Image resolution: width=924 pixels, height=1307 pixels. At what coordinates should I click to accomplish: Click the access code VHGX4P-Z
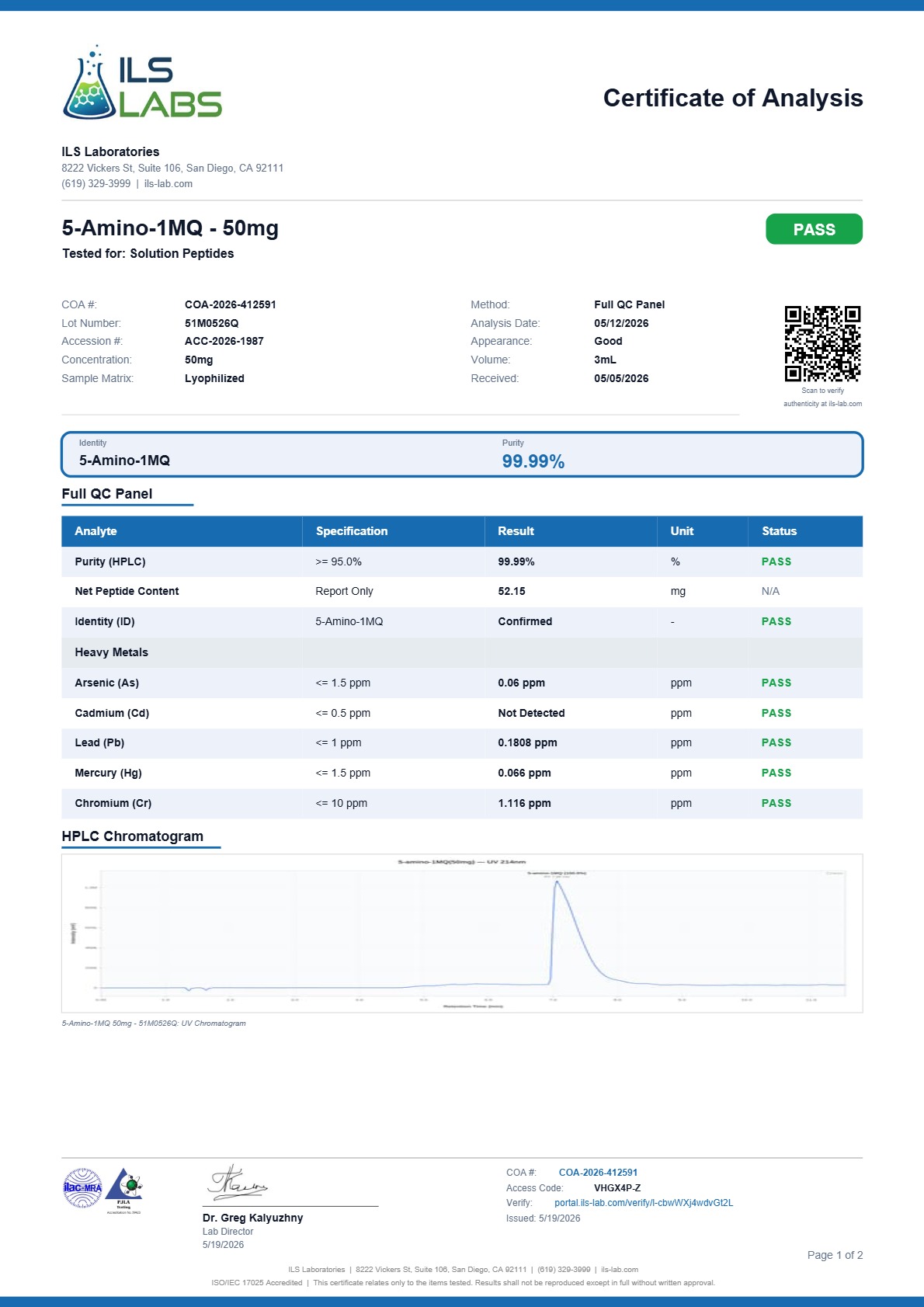pos(617,1188)
